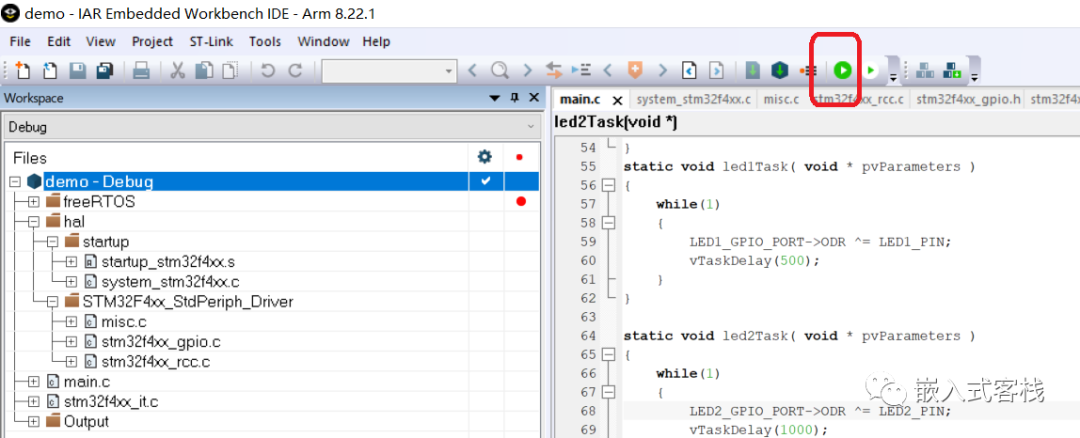
Task: Click the Find Next arrow right of magnifier
Action: click(x=527, y=70)
